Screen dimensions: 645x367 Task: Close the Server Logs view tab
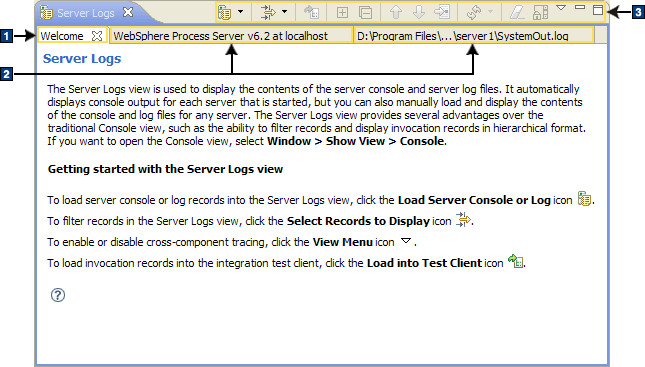pyautogui.click(x=128, y=12)
